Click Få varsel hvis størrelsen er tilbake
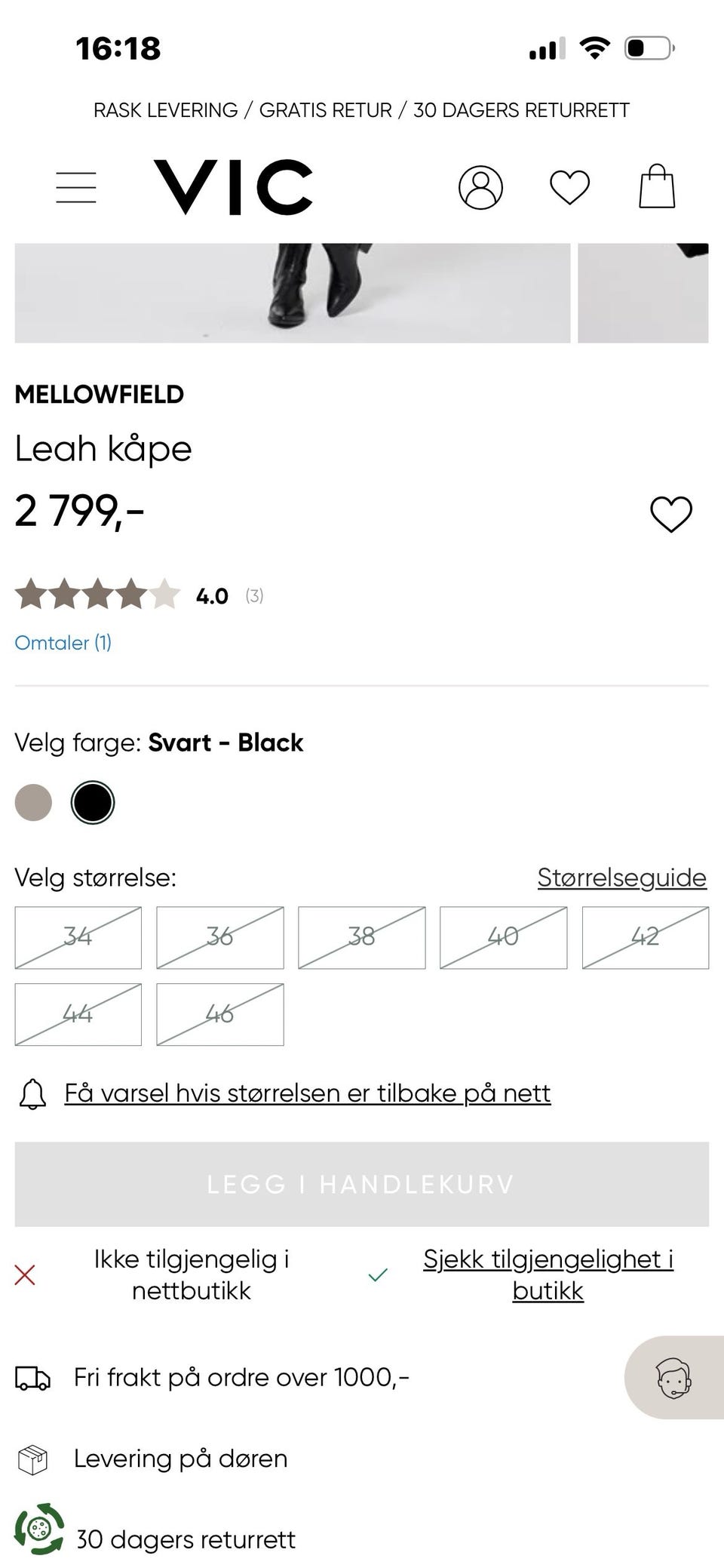The image size is (724, 1568). point(307,1093)
